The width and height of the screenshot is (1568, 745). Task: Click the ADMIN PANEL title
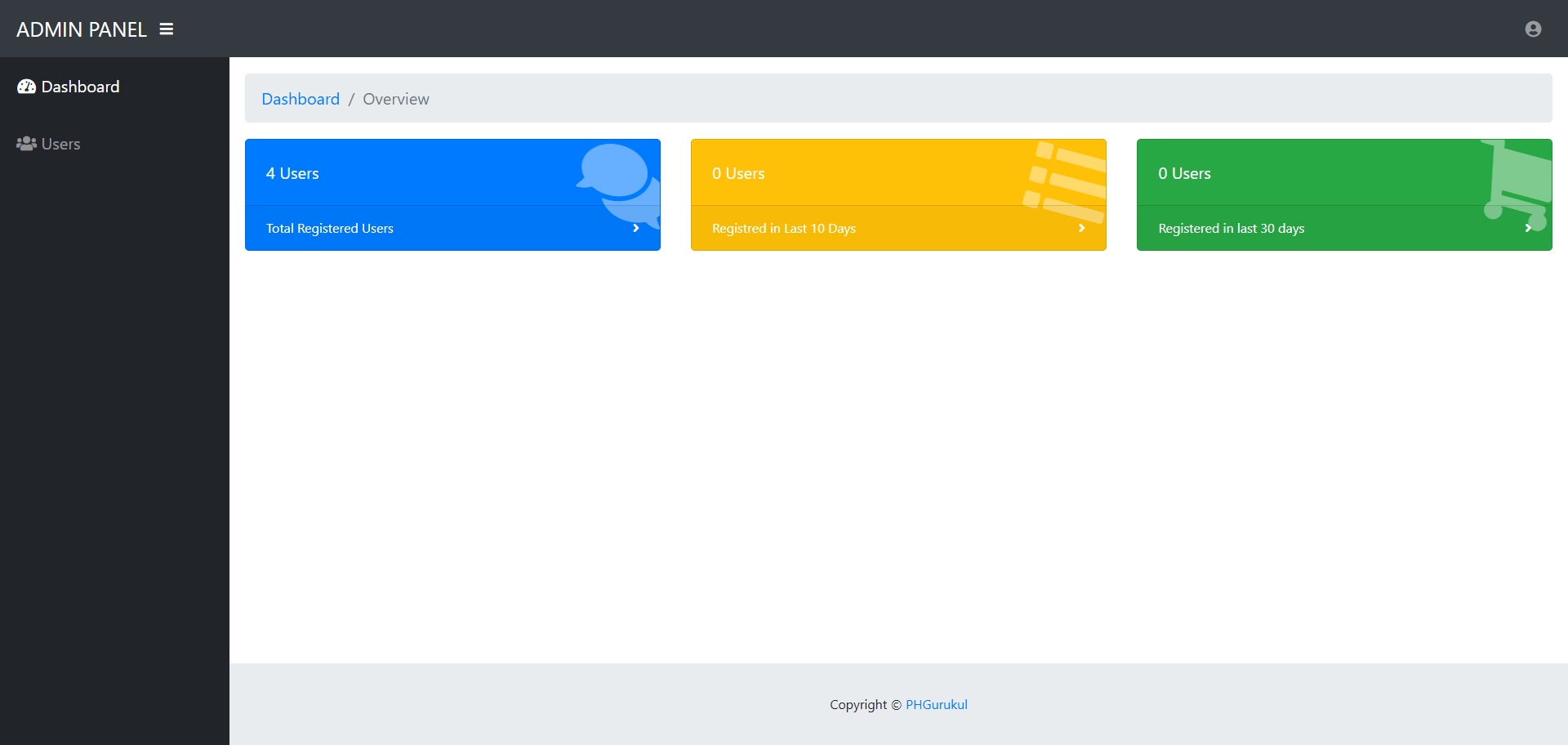82,29
